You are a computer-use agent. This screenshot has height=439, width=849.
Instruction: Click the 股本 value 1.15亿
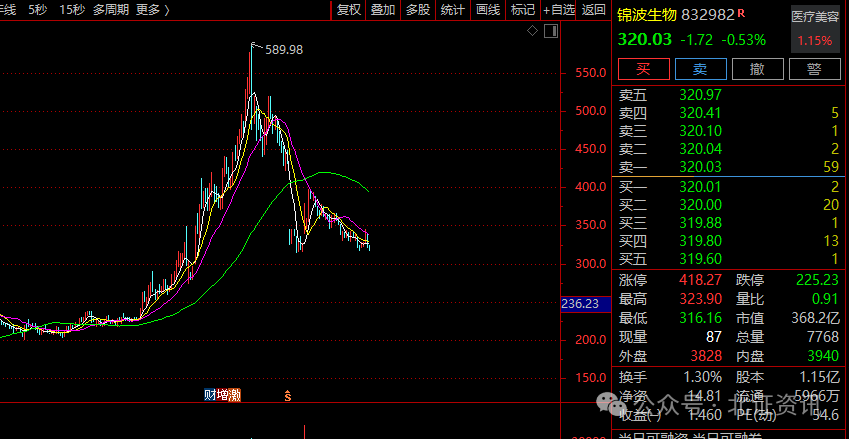818,377
